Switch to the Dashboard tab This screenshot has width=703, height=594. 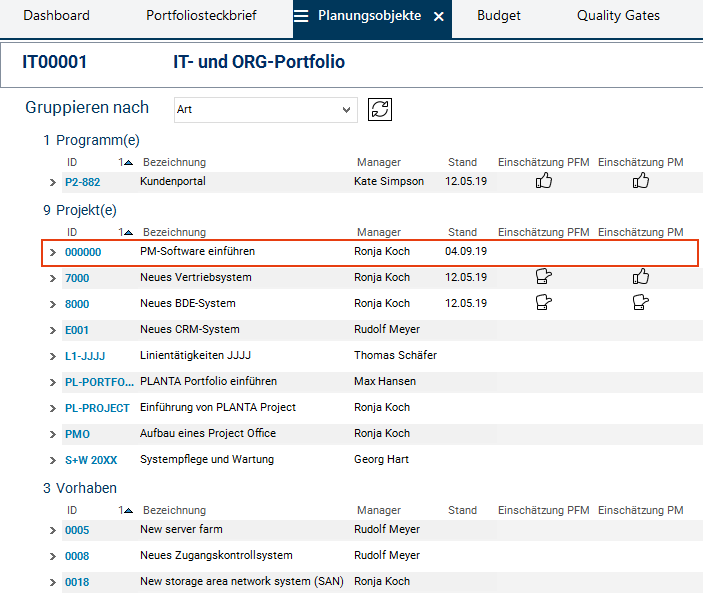56,16
